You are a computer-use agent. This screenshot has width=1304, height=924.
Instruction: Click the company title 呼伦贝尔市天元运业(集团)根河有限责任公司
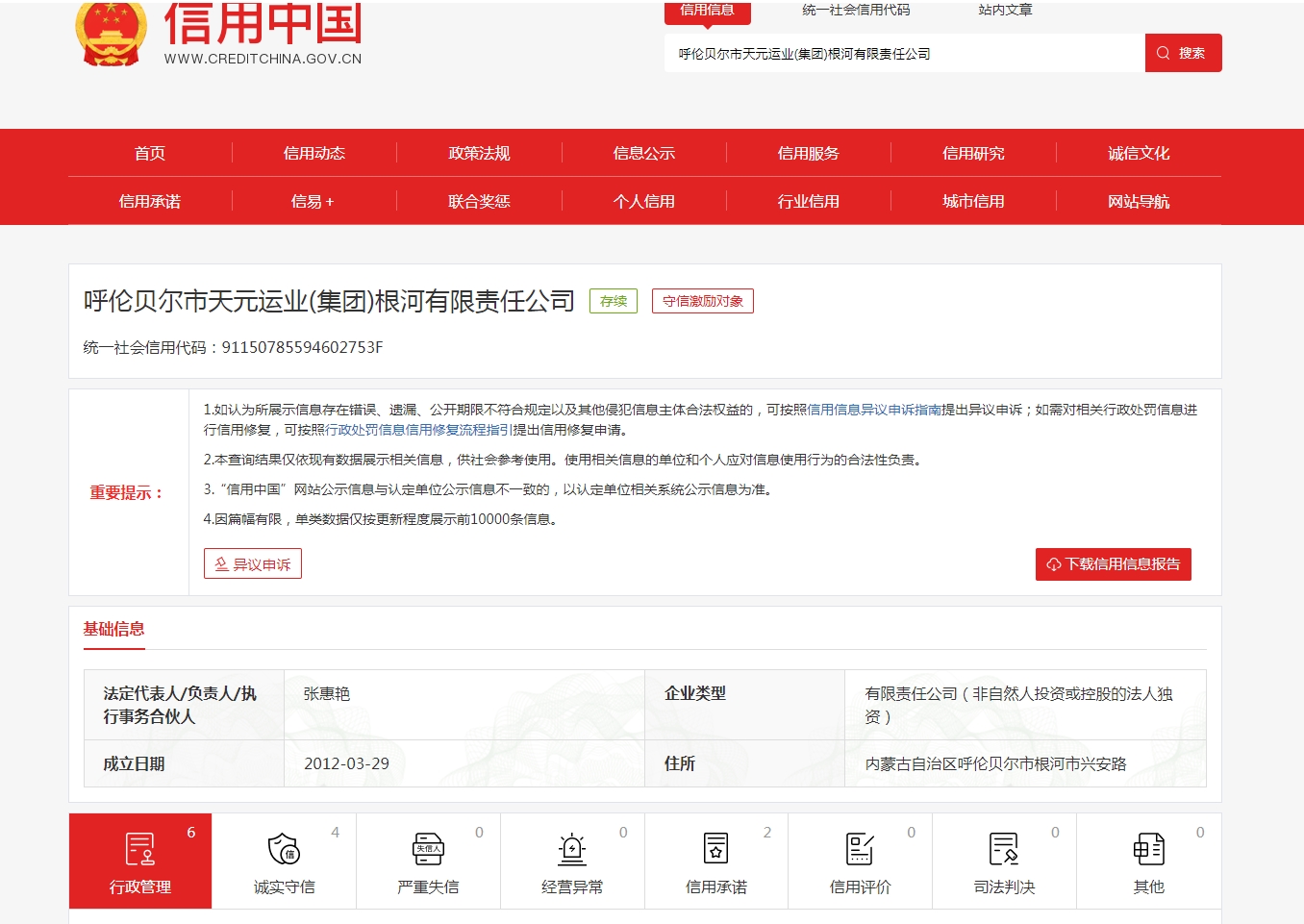click(329, 302)
